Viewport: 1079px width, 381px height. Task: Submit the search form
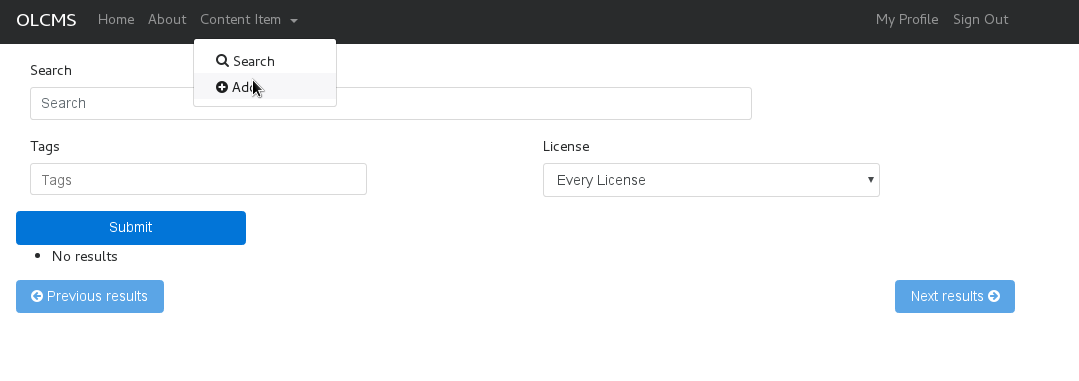click(x=131, y=228)
